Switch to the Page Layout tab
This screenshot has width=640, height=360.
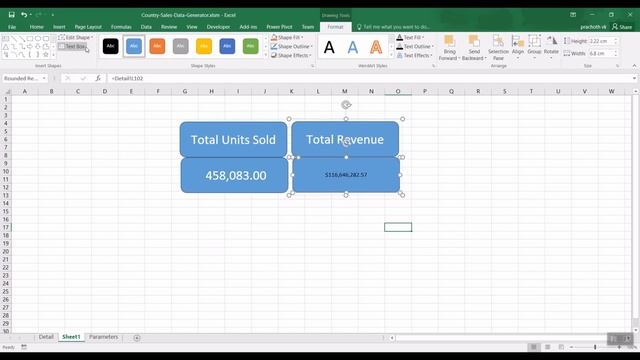click(x=88, y=27)
